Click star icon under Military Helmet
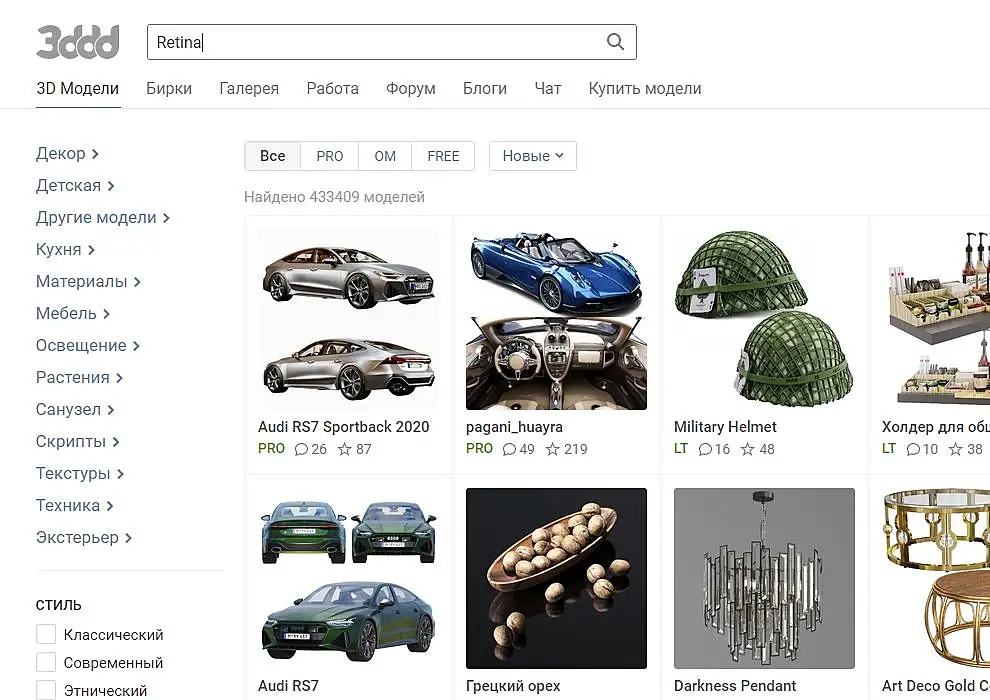Image resolution: width=990 pixels, height=700 pixels. point(748,449)
